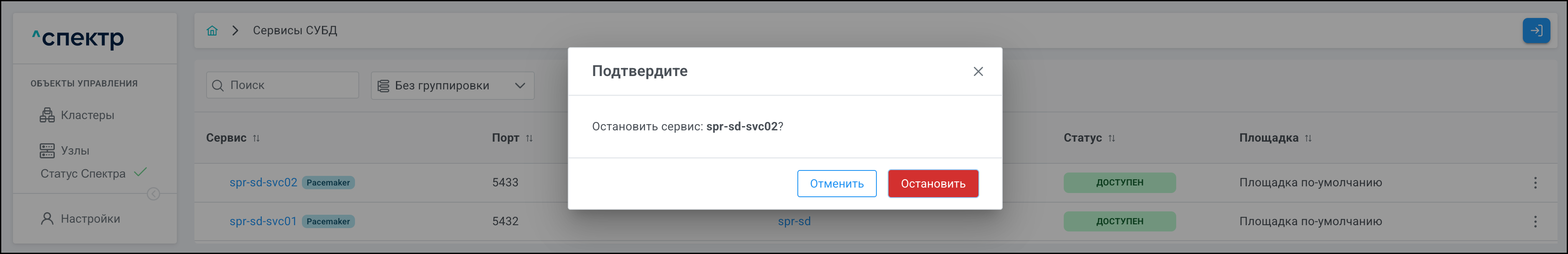Close the confirmation dialog with X
Screen dimensions: 1568x254
(978, 72)
